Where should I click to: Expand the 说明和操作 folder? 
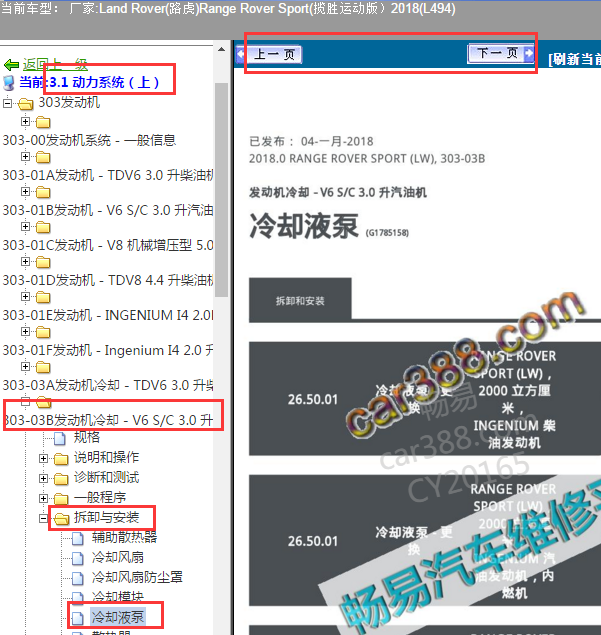(x=43, y=458)
